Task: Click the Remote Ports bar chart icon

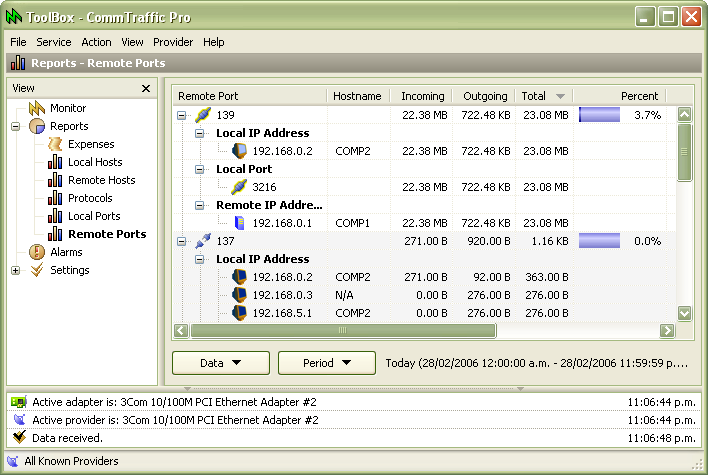Action: (x=55, y=234)
